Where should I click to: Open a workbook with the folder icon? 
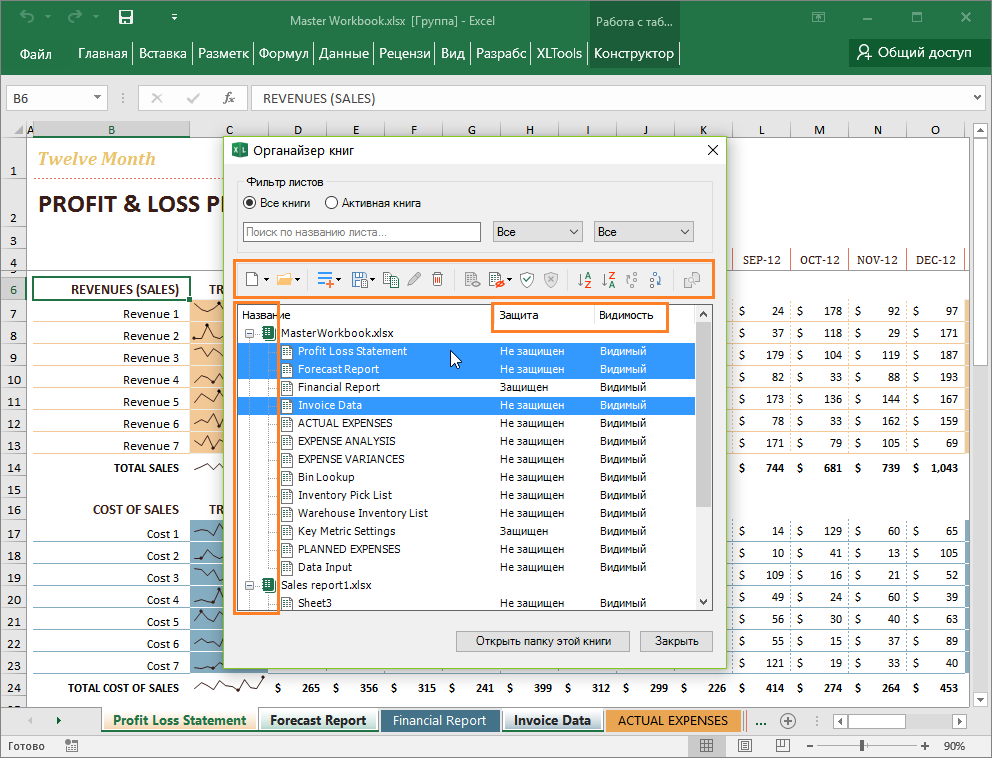tap(284, 279)
